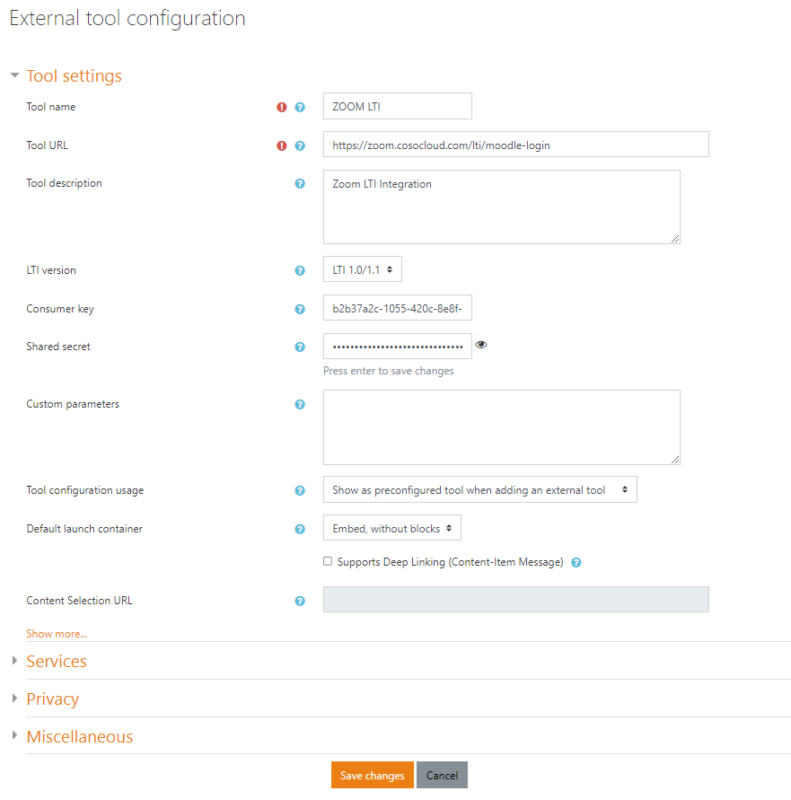Open Consumer key help icon

point(300,310)
